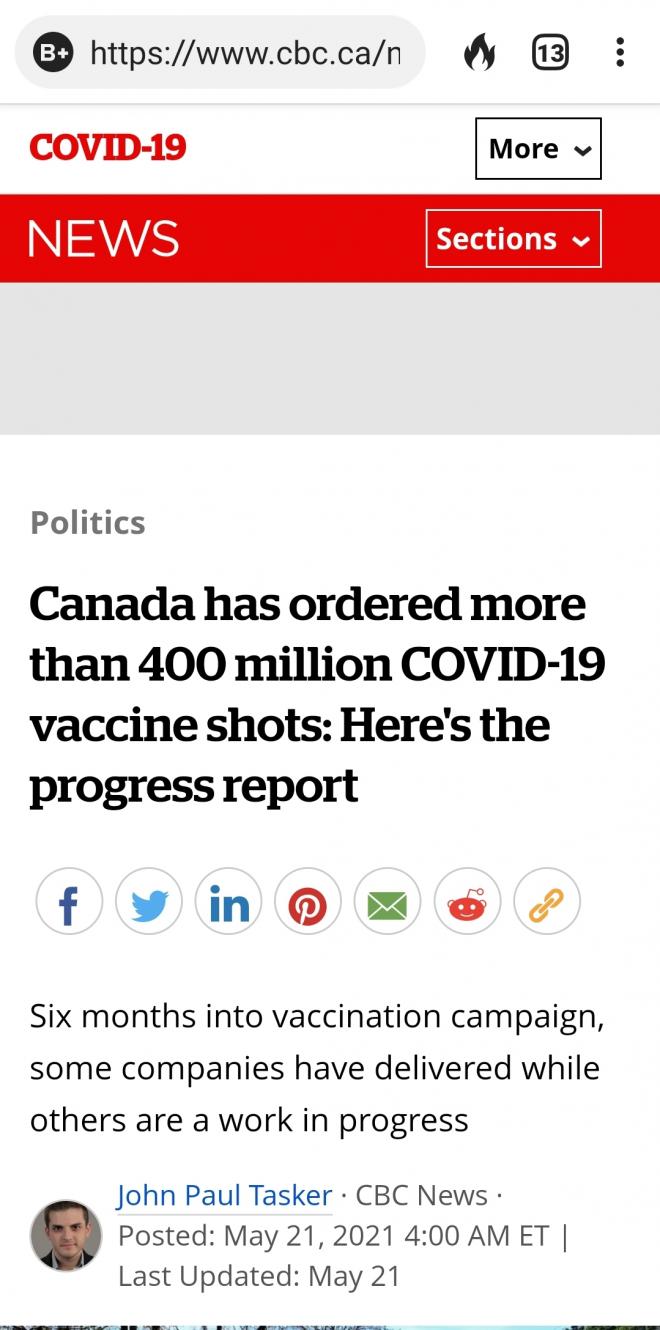The image size is (660, 1330).
Task: Go to CBC NEWS home
Action: tap(103, 239)
